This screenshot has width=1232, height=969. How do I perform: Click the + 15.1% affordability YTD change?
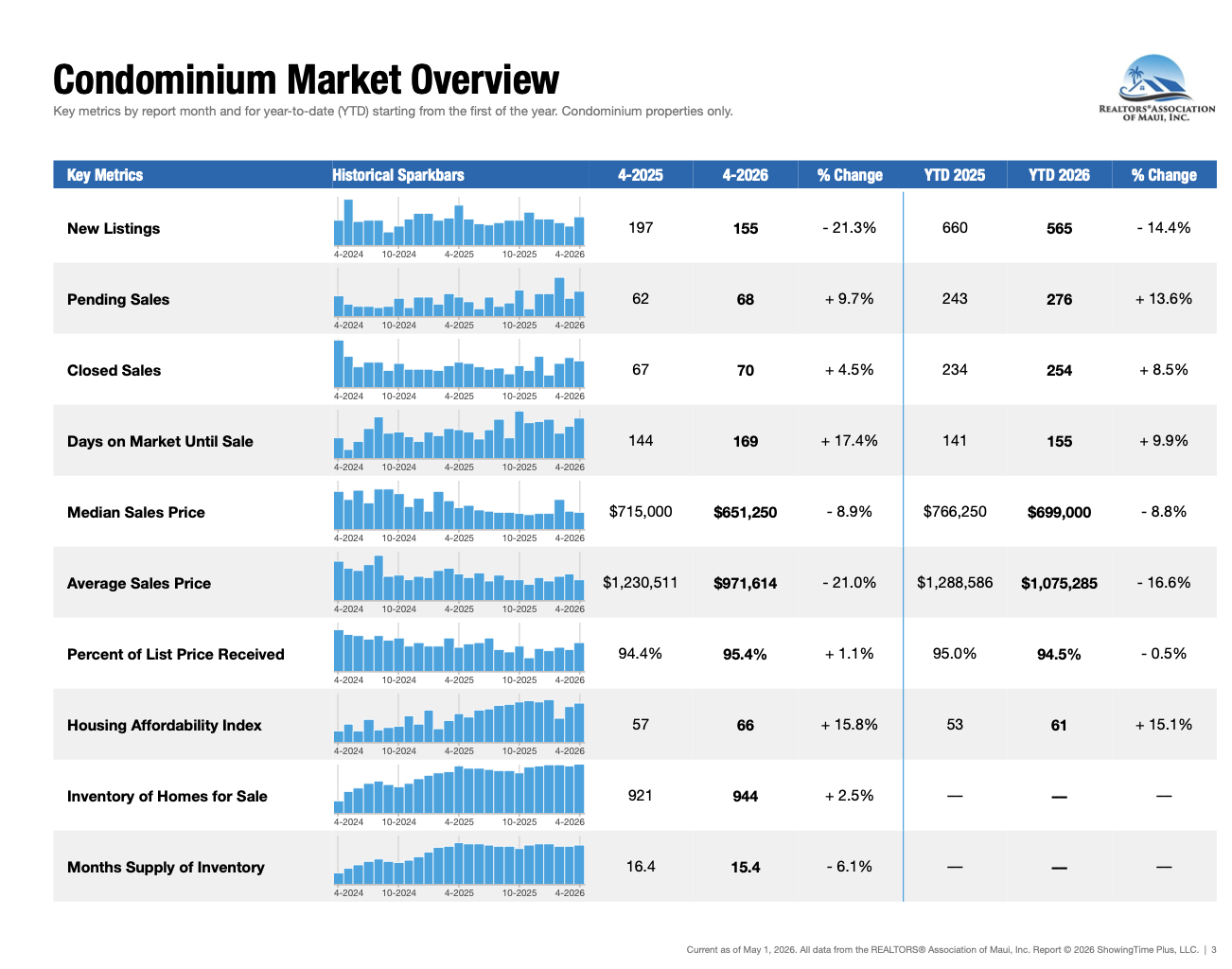pos(1164,725)
